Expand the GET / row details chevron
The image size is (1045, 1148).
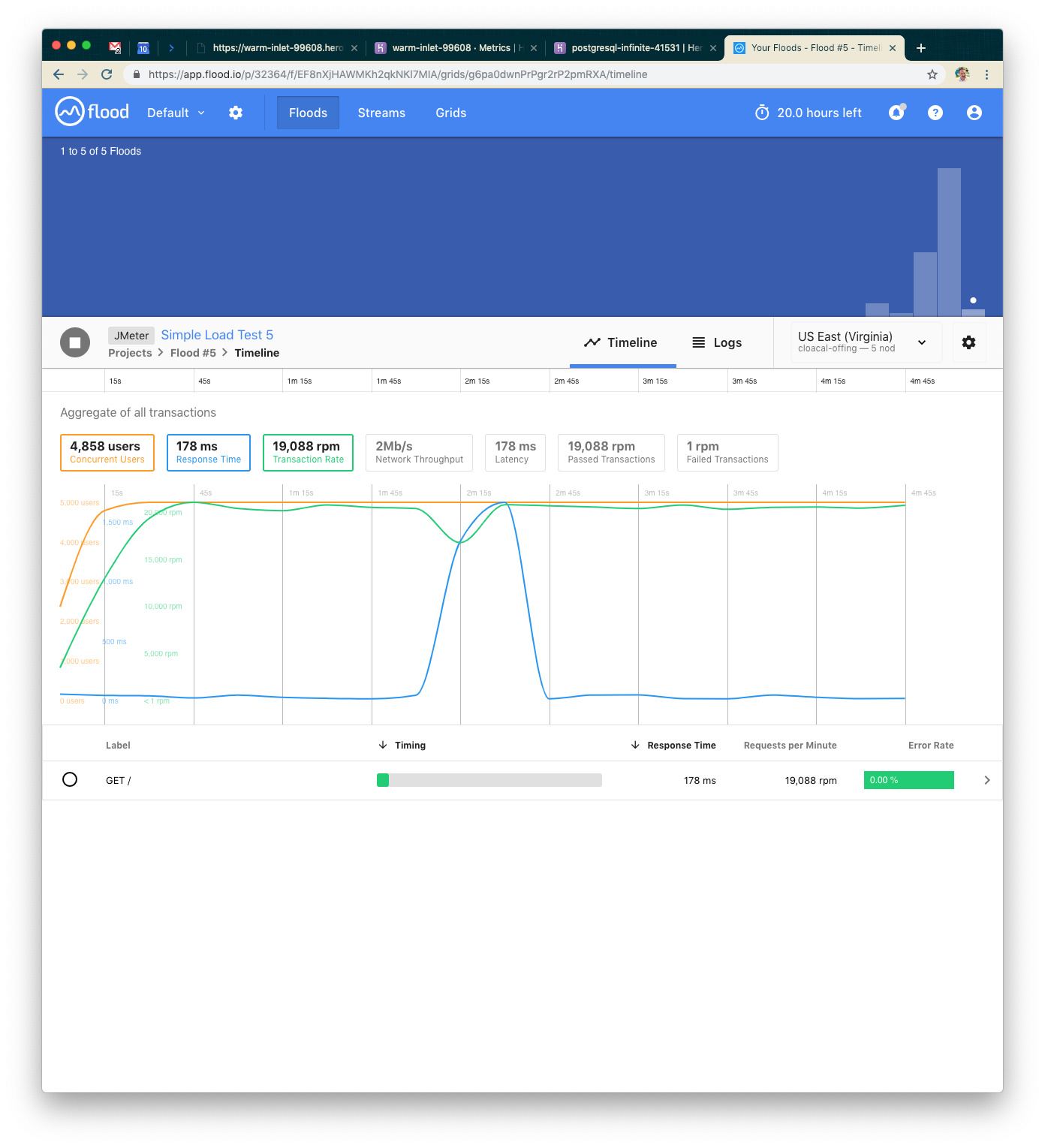click(x=986, y=780)
